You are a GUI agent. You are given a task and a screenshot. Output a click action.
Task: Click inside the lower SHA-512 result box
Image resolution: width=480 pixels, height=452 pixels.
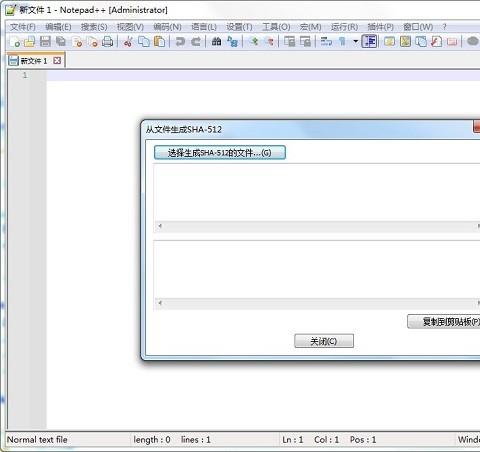pyautogui.click(x=317, y=269)
